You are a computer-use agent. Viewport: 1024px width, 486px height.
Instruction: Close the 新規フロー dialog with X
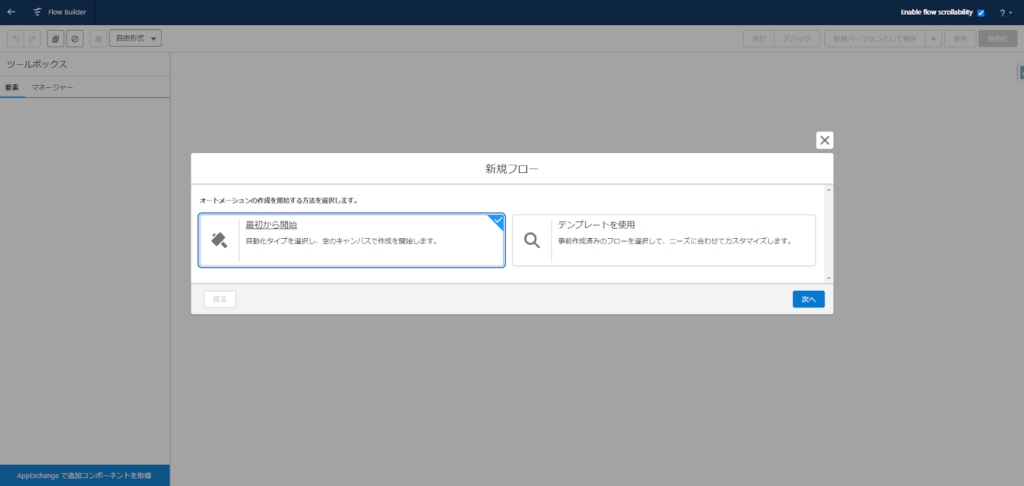coord(824,140)
